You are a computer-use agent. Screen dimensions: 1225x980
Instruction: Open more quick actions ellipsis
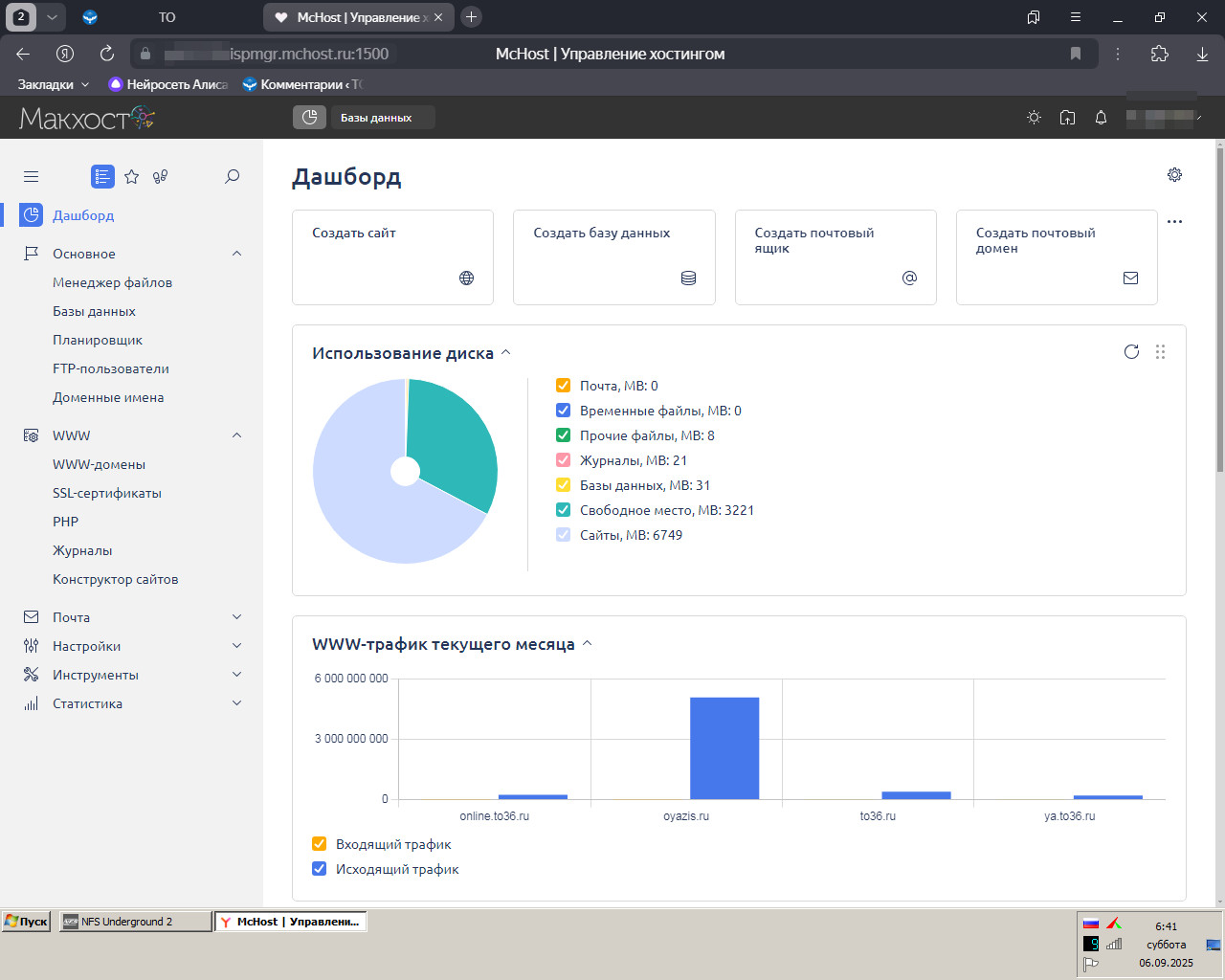(1174, 221)
